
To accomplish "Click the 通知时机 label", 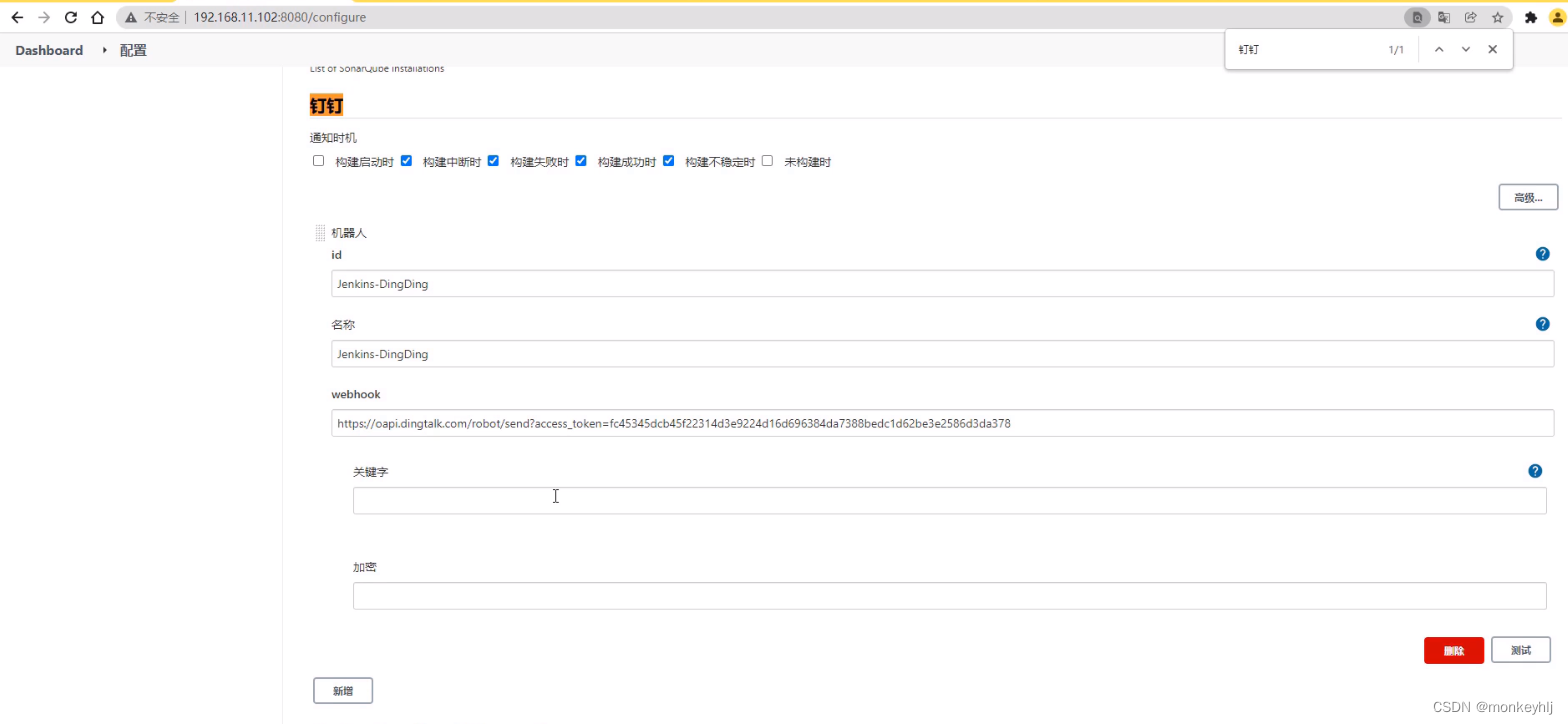I will click(333, 138).
